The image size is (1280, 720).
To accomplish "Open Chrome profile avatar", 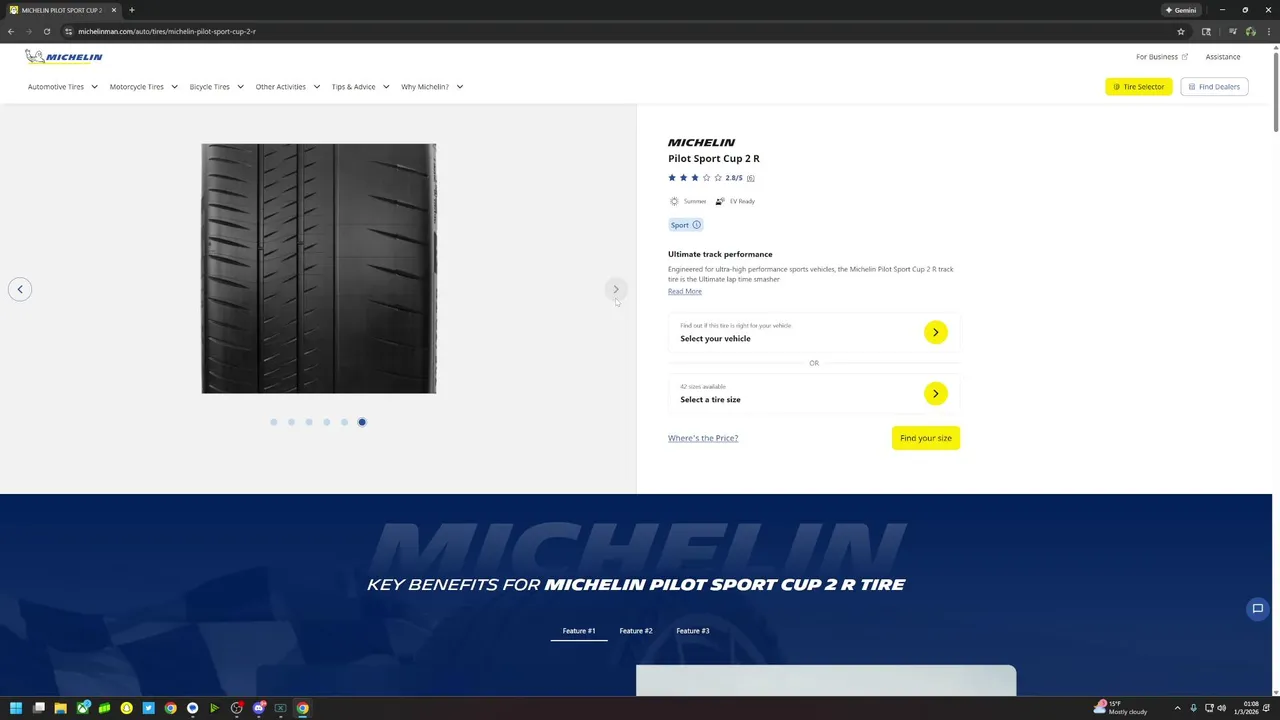I will (x=1250, y=31).
